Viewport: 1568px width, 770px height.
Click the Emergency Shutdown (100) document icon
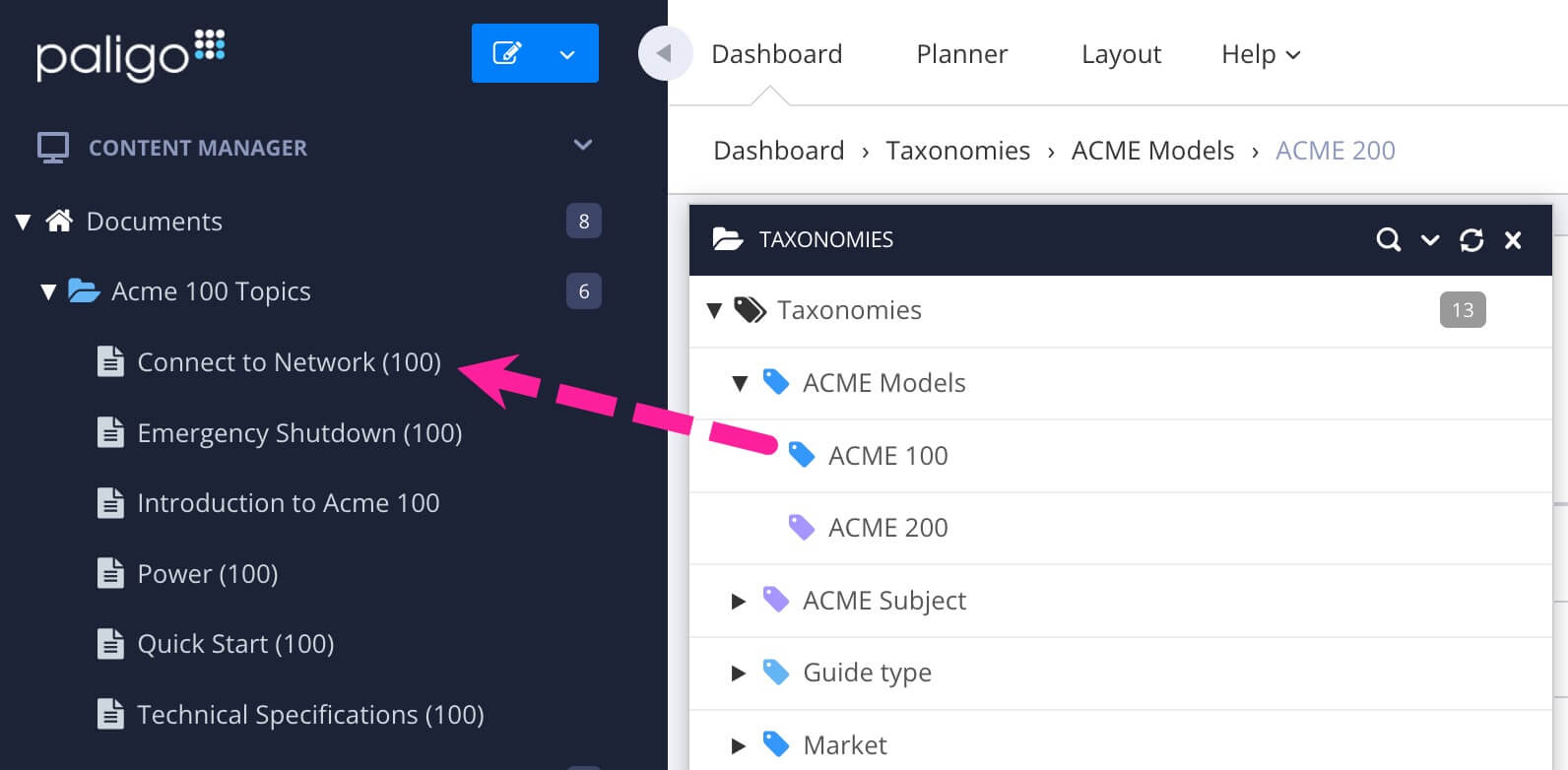(110, 432)
